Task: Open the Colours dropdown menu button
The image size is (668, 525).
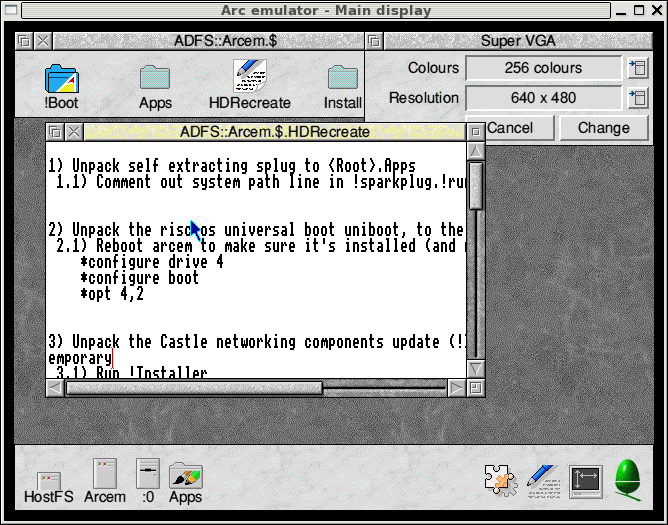Action: pos(638,68)
